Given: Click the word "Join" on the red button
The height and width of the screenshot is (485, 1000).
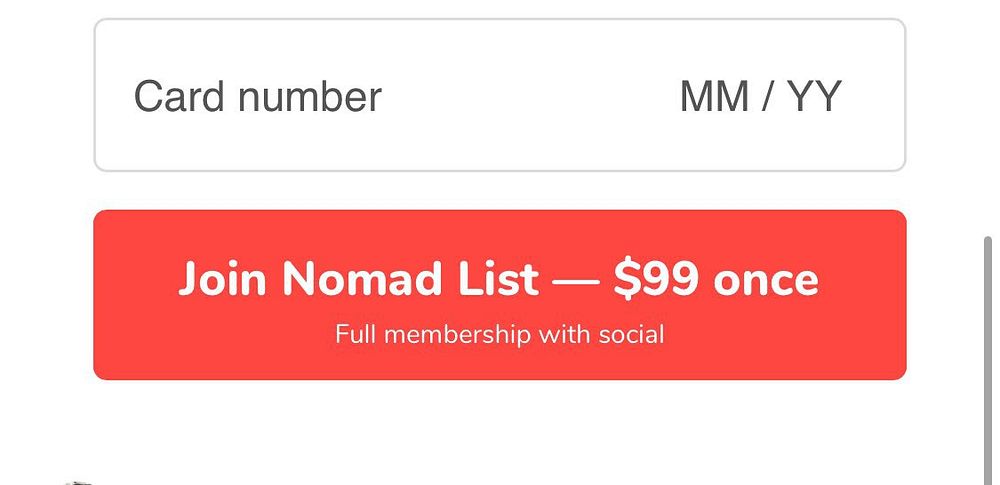Looking at the screenshot, I should [x=221, y=279].
